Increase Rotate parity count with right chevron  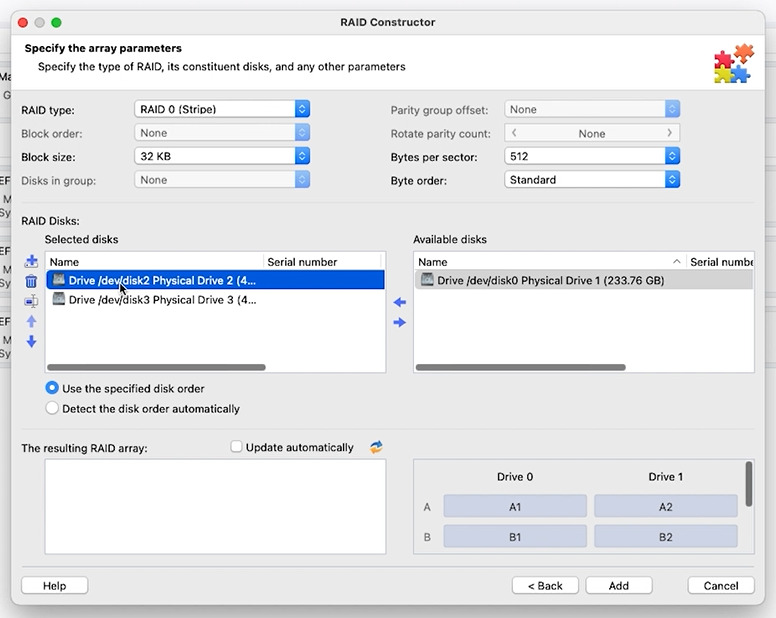[670, 133]
